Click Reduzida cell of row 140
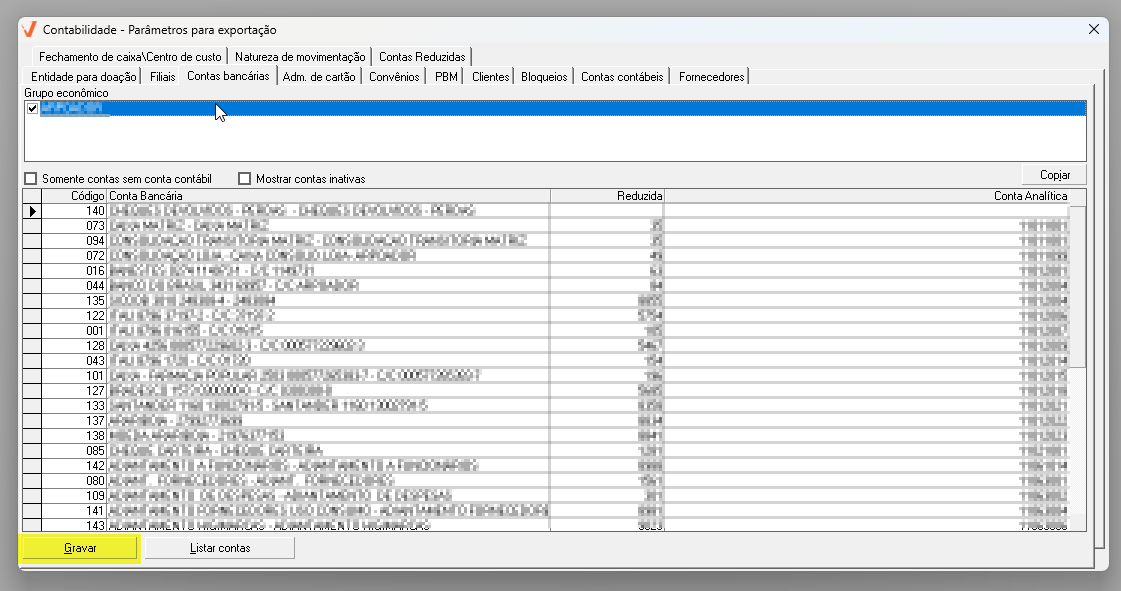Screen dimensions: 1121x591 pos(608,211)
